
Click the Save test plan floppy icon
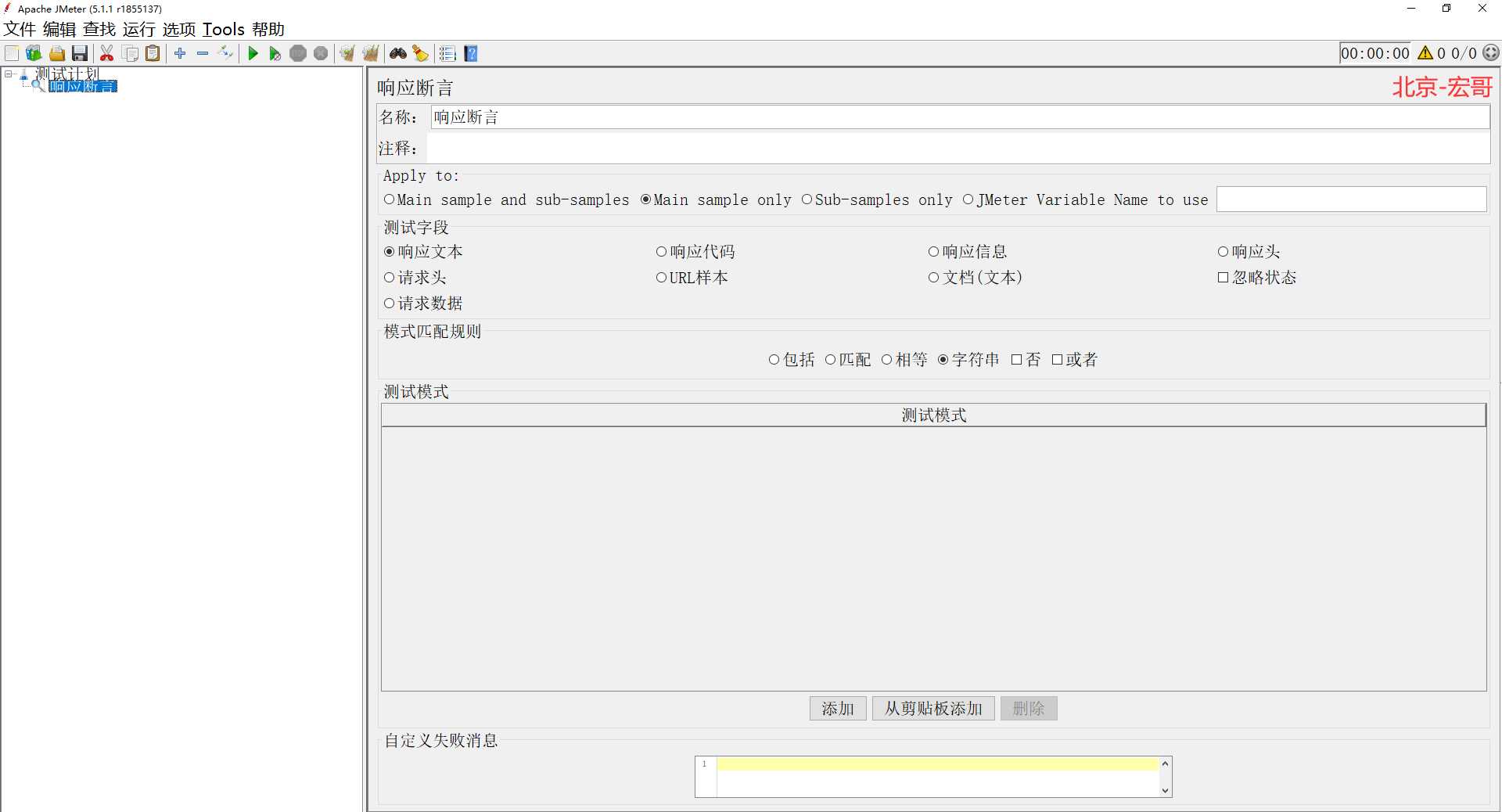[x=80, y=53]
